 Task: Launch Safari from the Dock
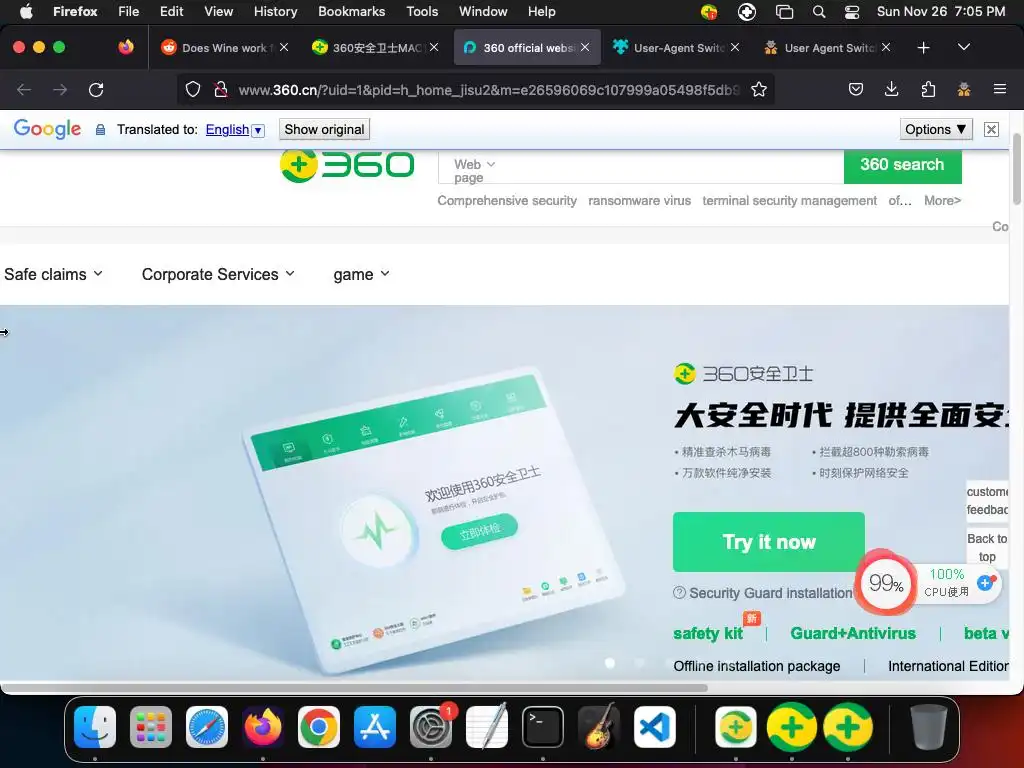click(x=207, y=727)
